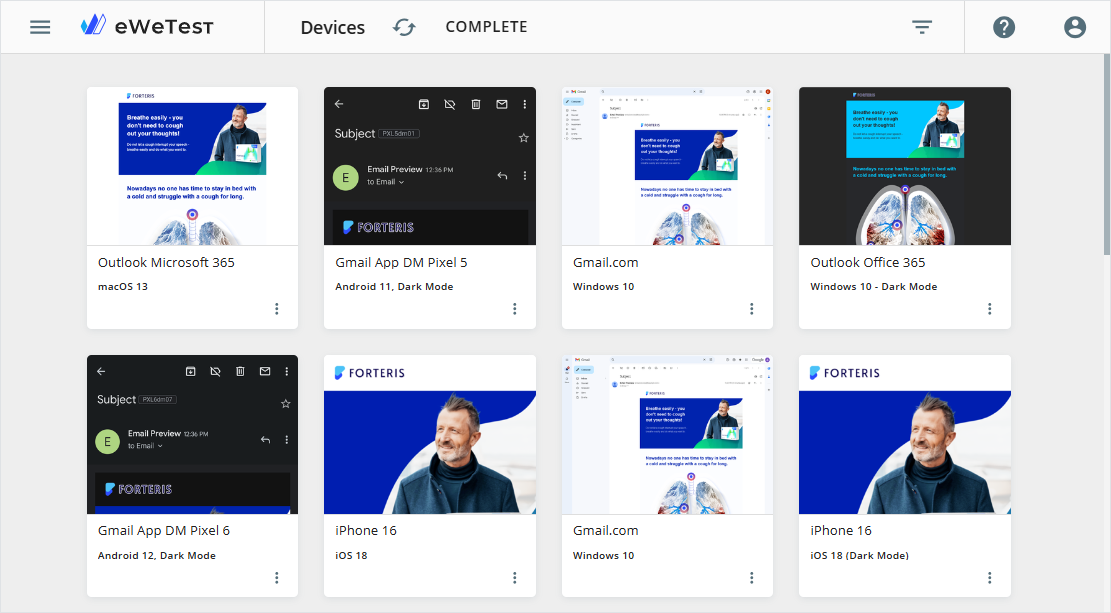
Task: Open more options for Outlook Microsoft 365 card
Action: [277, 309]
